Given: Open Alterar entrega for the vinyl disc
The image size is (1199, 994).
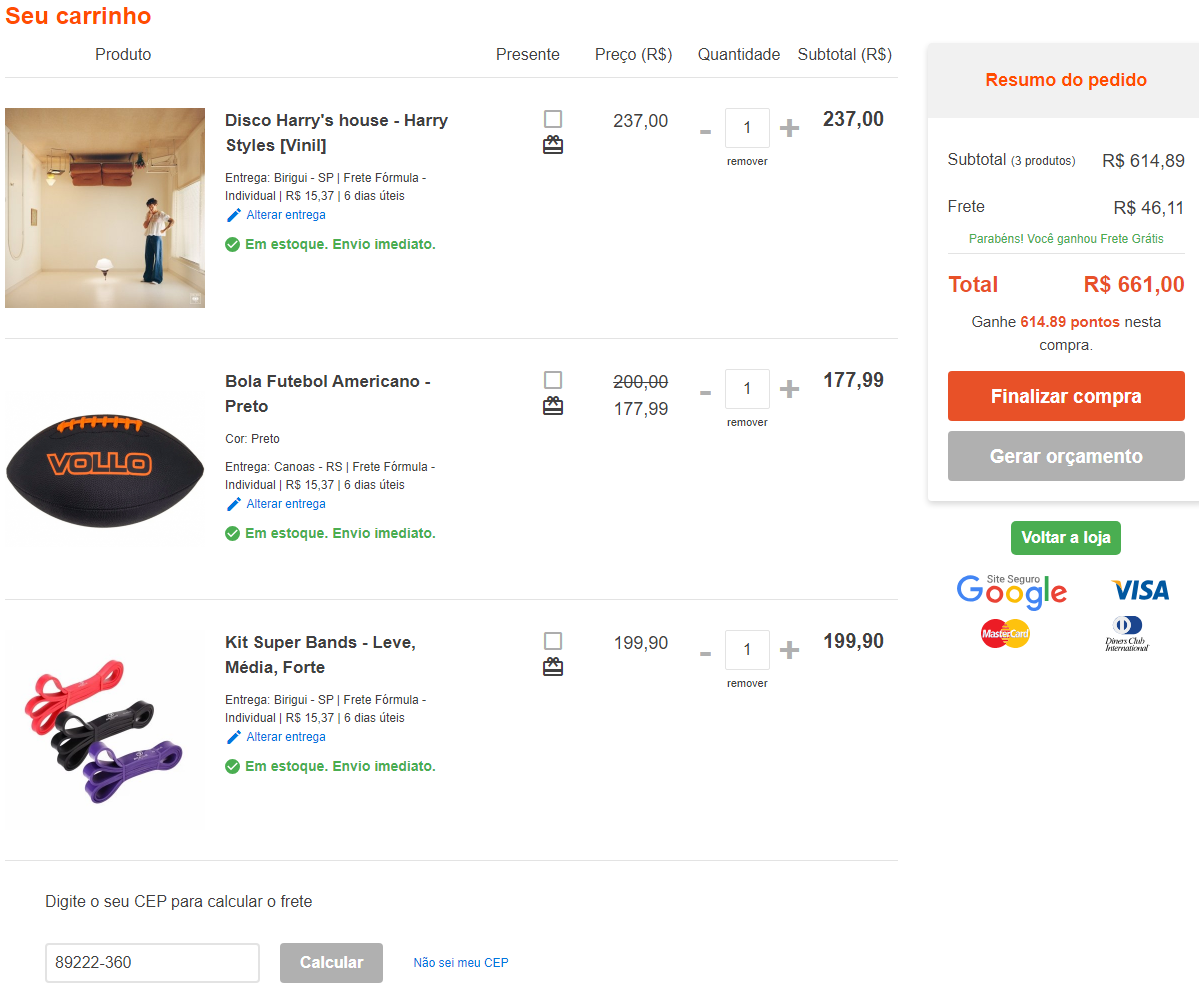Looking at the screenshot, I should coord(286,215).
